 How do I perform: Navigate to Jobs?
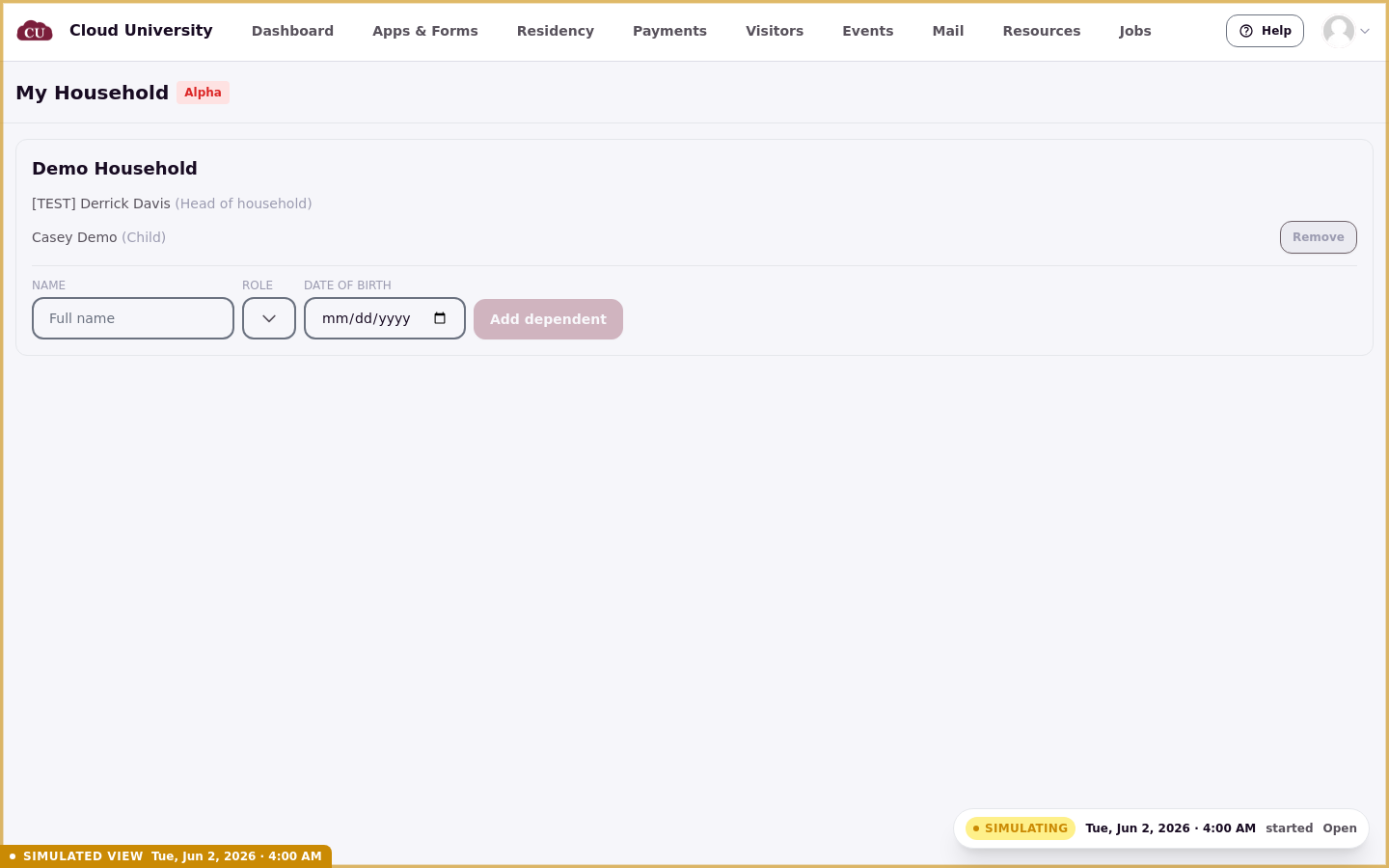click(x=1135, y=31)
